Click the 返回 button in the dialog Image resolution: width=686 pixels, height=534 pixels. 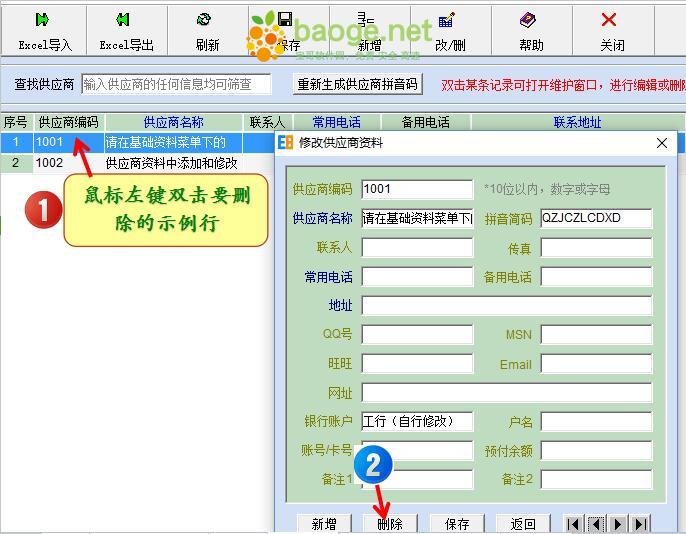coord(523,524)
